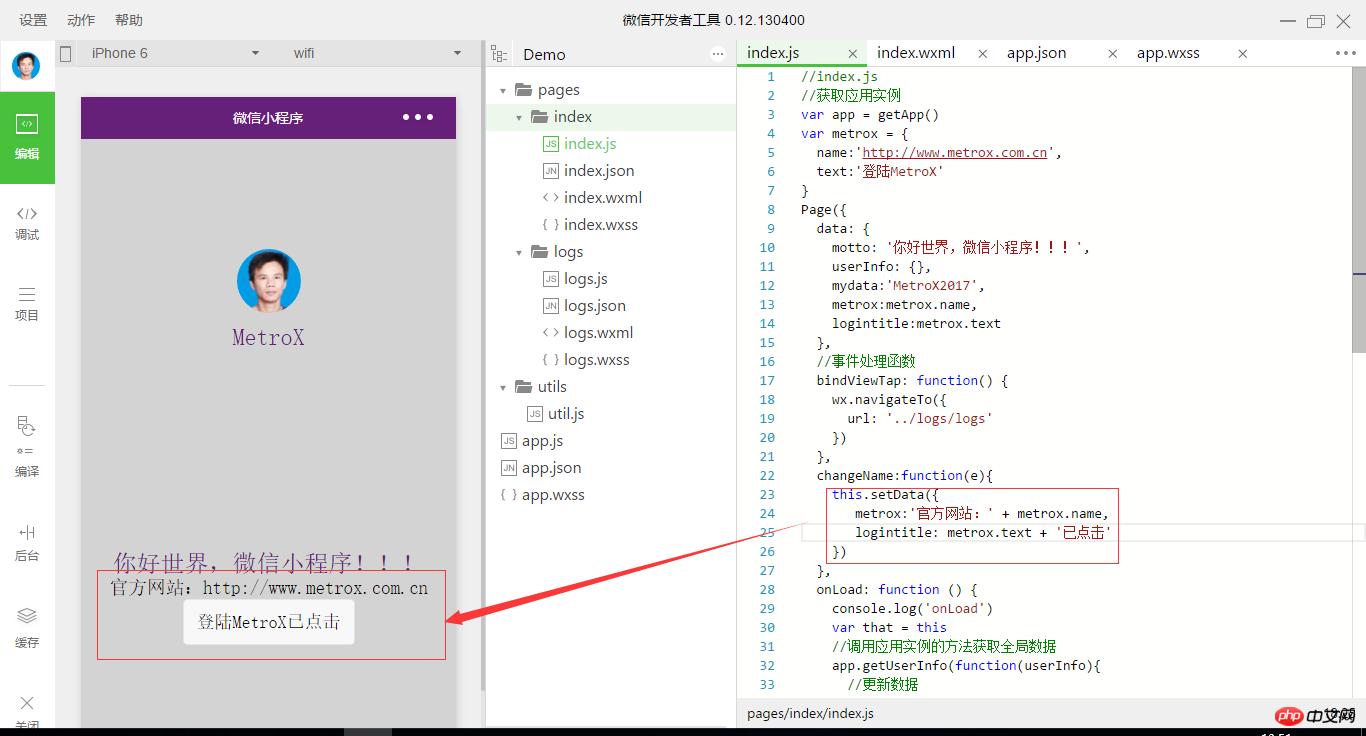Screen dimensions: 1366x736
Task: Switch to 调试 (Debug) sidebar panel
Action: coord(27,222)
